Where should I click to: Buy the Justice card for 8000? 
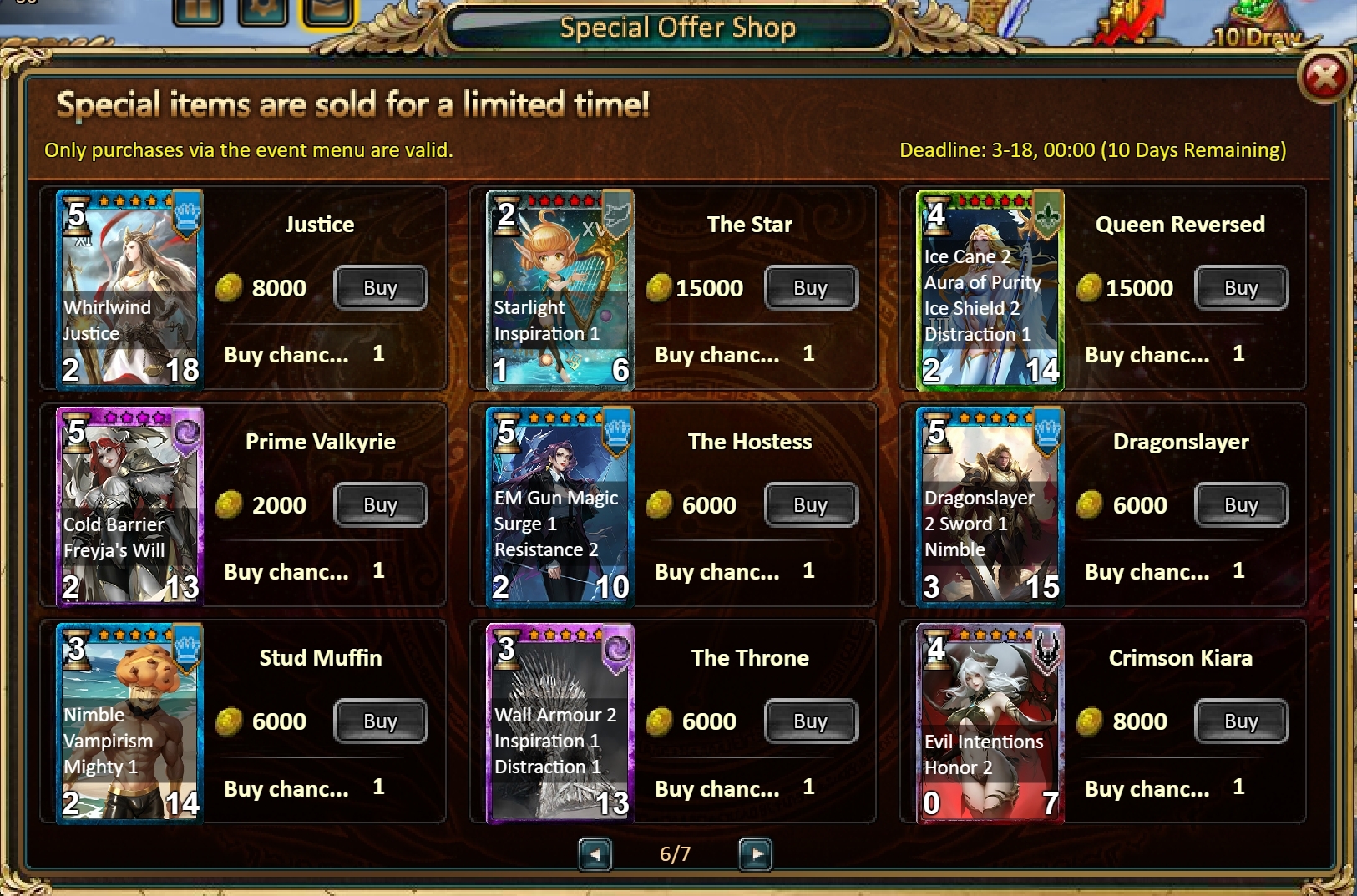point(381,288)
